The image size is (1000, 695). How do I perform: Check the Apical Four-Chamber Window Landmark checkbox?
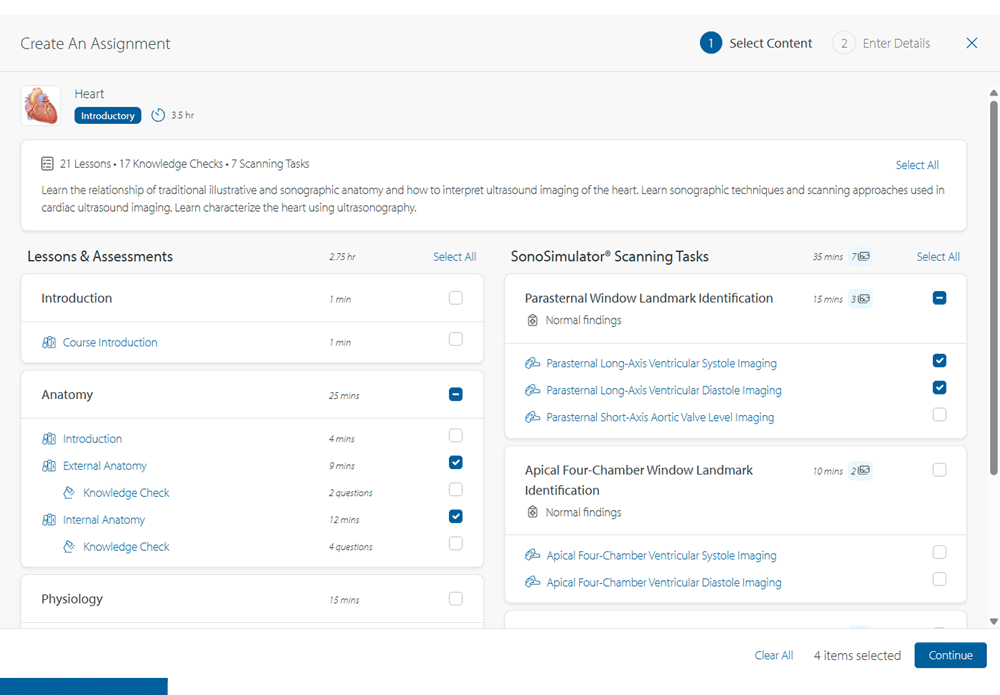(939, 470)
